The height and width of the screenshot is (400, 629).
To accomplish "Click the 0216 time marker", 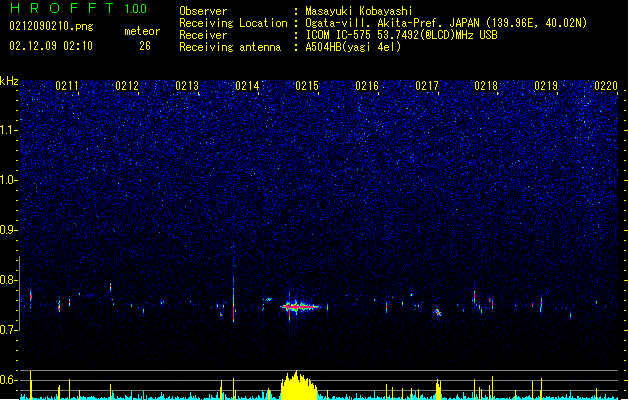I will tap(367, 86).
